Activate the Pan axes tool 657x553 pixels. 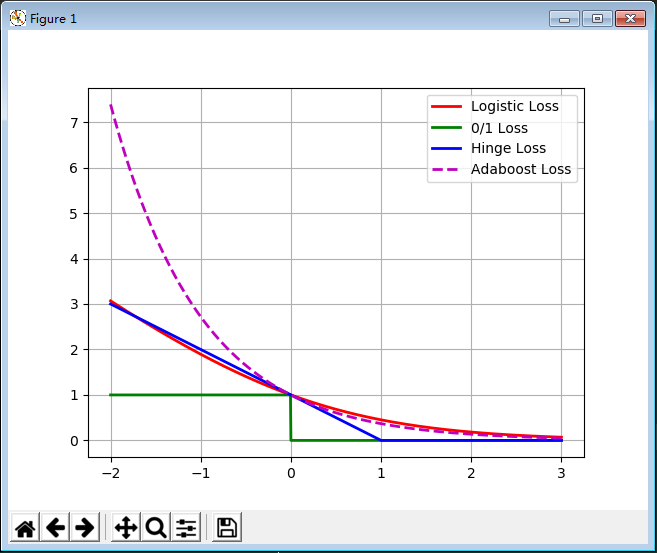click(x=126, y=527)
